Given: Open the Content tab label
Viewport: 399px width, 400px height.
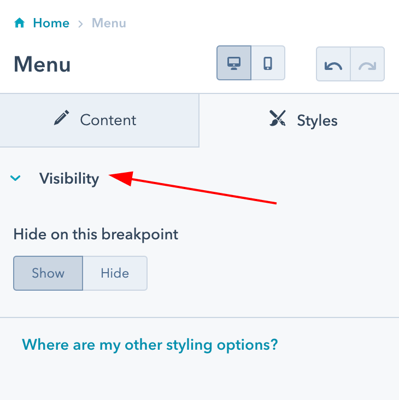Looking at the screenshot, I should [x=108, y=120].
